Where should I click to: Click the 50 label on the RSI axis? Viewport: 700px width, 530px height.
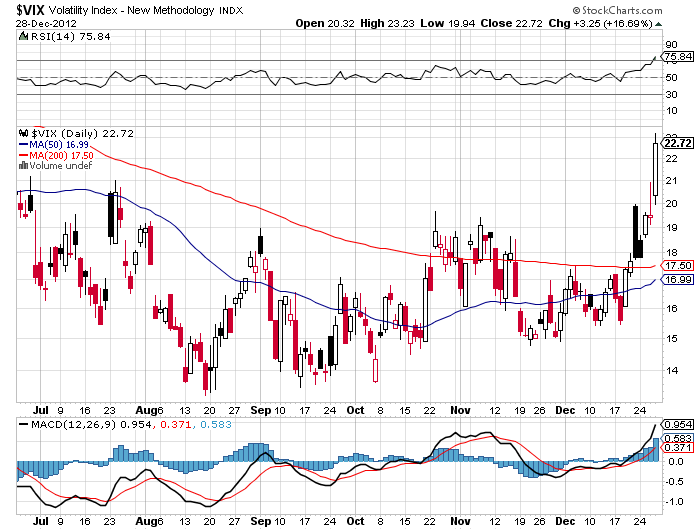coord(671,77)
